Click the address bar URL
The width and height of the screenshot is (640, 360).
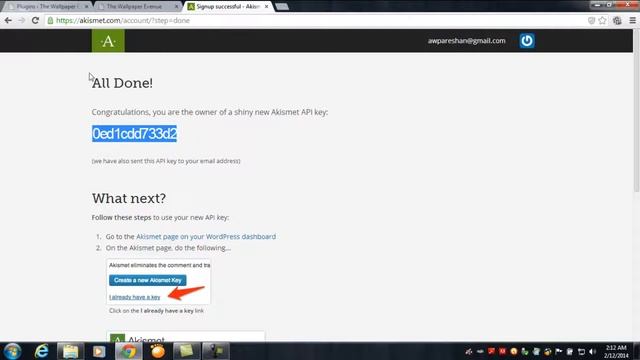pyautogui.click(x=122, y=20)
